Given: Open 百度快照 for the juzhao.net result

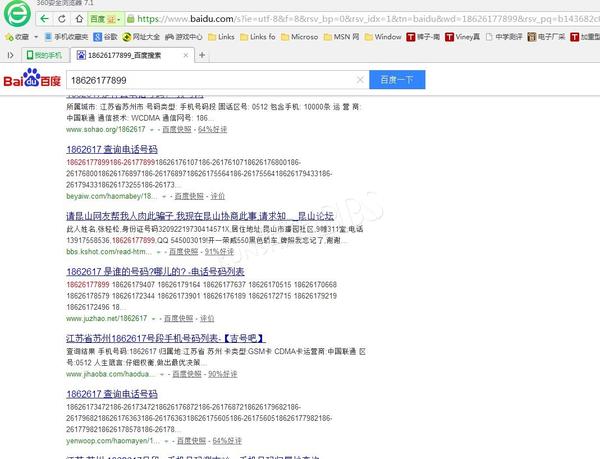Looking at the screenshot, I should (x=179, y=319).
